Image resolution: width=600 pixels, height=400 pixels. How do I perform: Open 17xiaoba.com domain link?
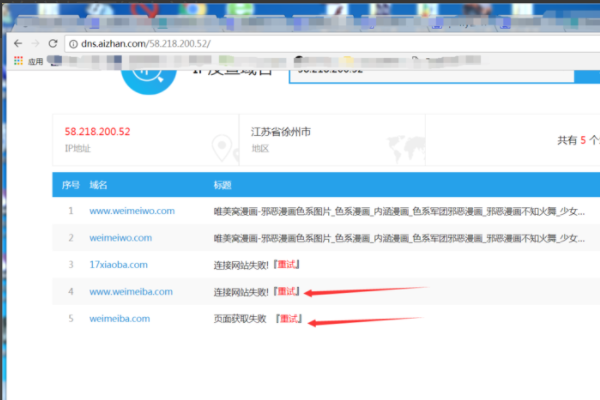pyautogui.click(x=118, y=264)
